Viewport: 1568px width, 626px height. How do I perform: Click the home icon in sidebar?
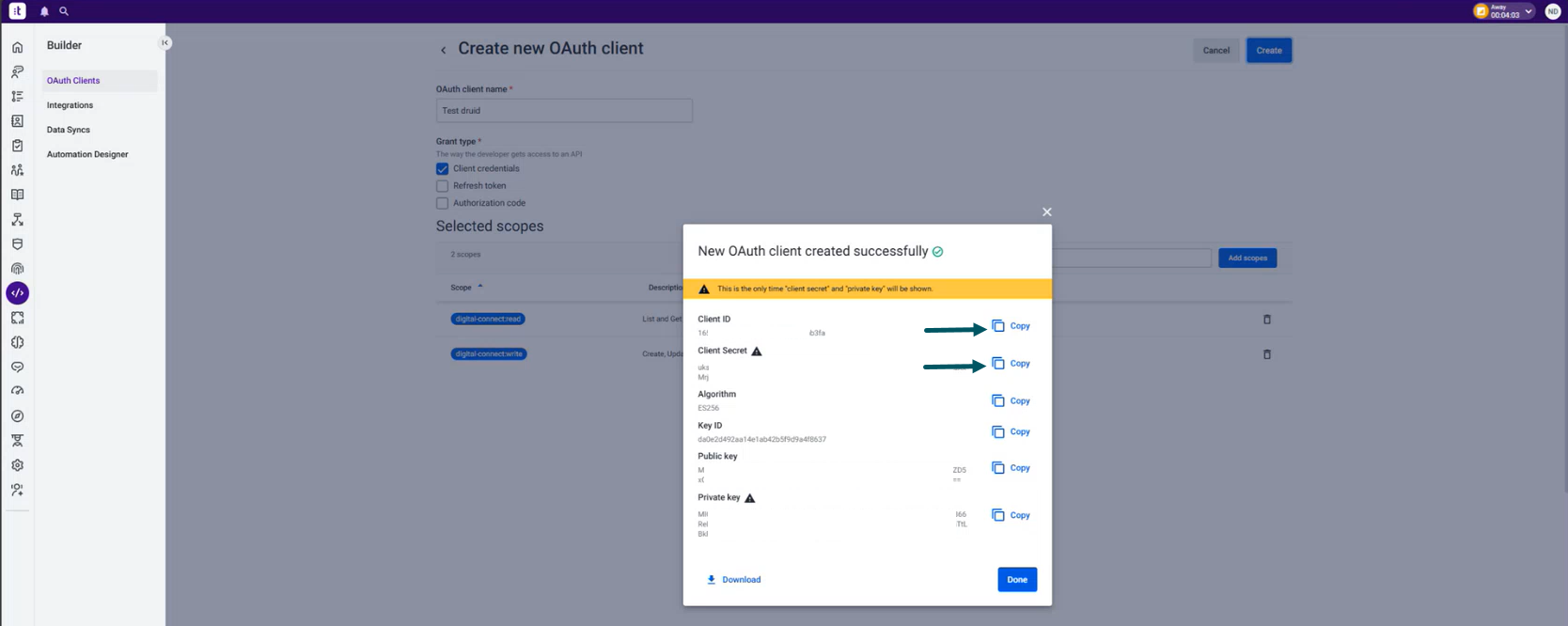click(17, 47)
